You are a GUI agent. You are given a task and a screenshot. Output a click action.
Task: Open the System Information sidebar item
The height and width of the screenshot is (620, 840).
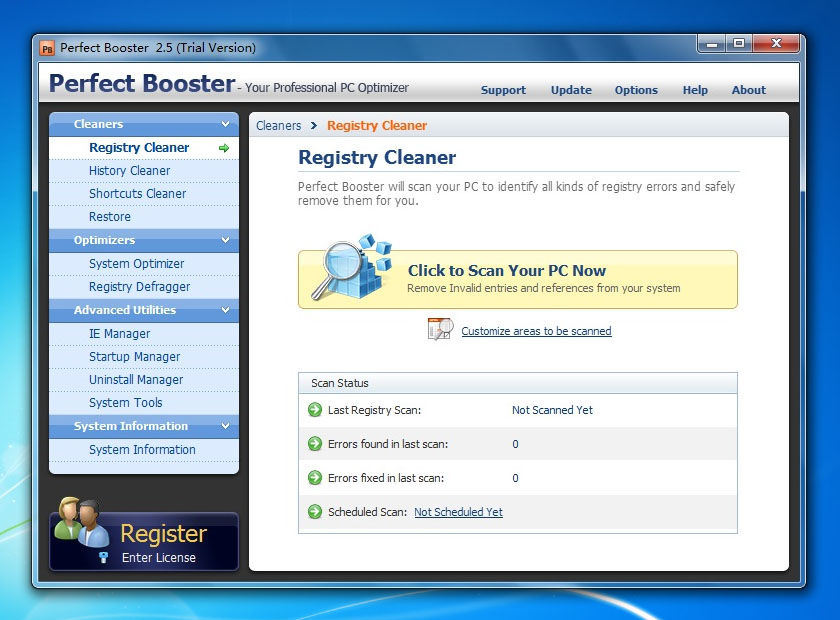[x=144, y=450]
